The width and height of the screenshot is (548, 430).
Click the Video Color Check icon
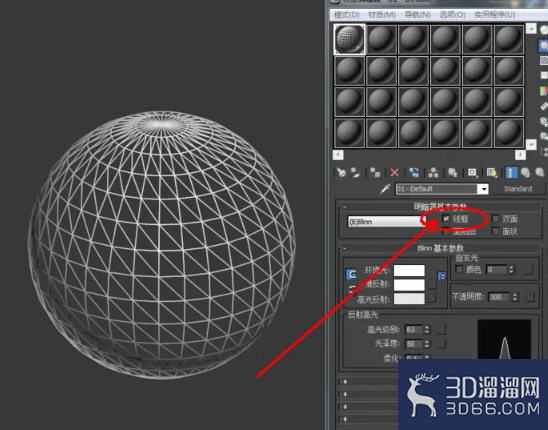pos(544,91)
